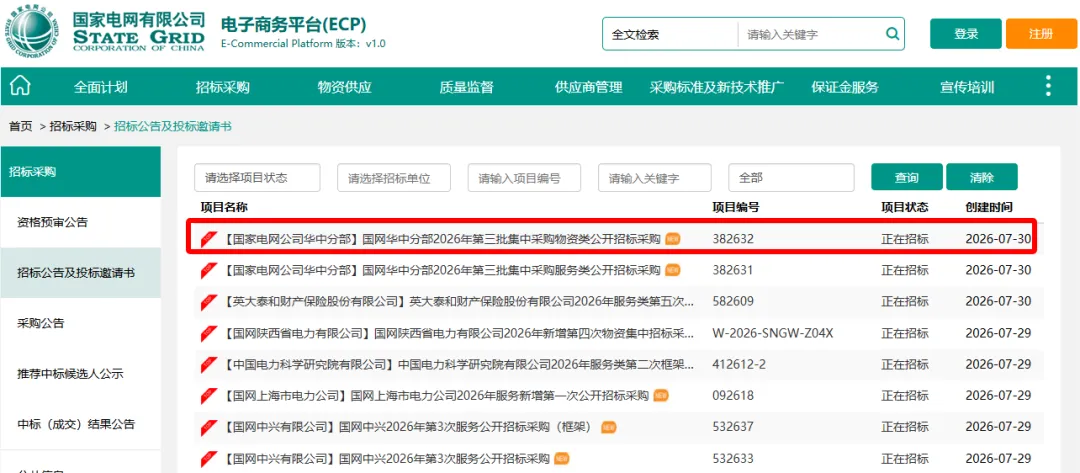Focus the 请输入关键字 header search field
The width and height of the screenshot is (1080, 473).
coord(809,34)
